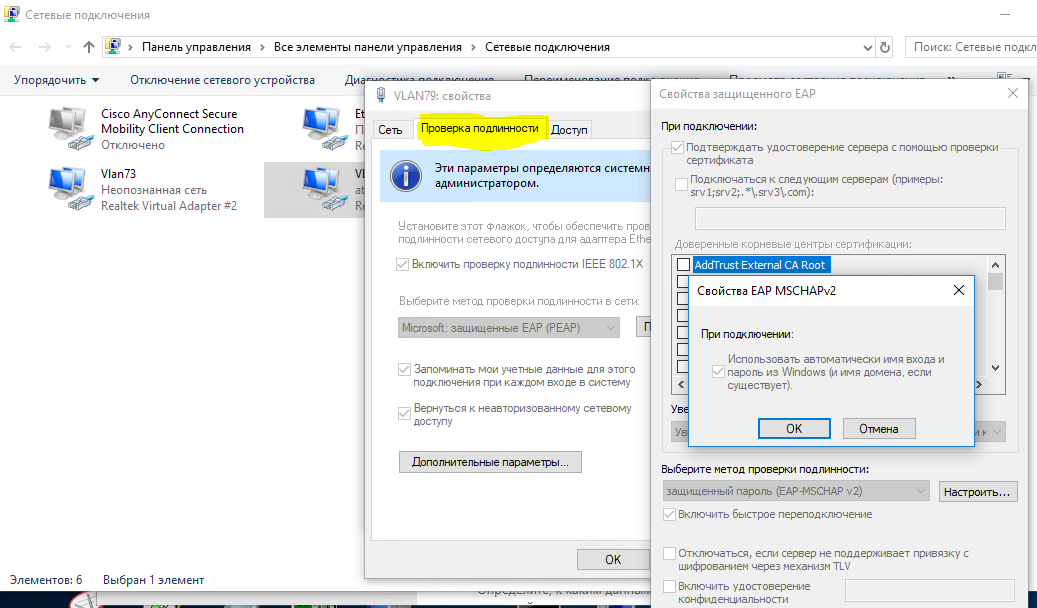1037x608 pixels.
Task: Open recent locations dropdown arrow
Action: pyautogui.click(x=68, y=47)
